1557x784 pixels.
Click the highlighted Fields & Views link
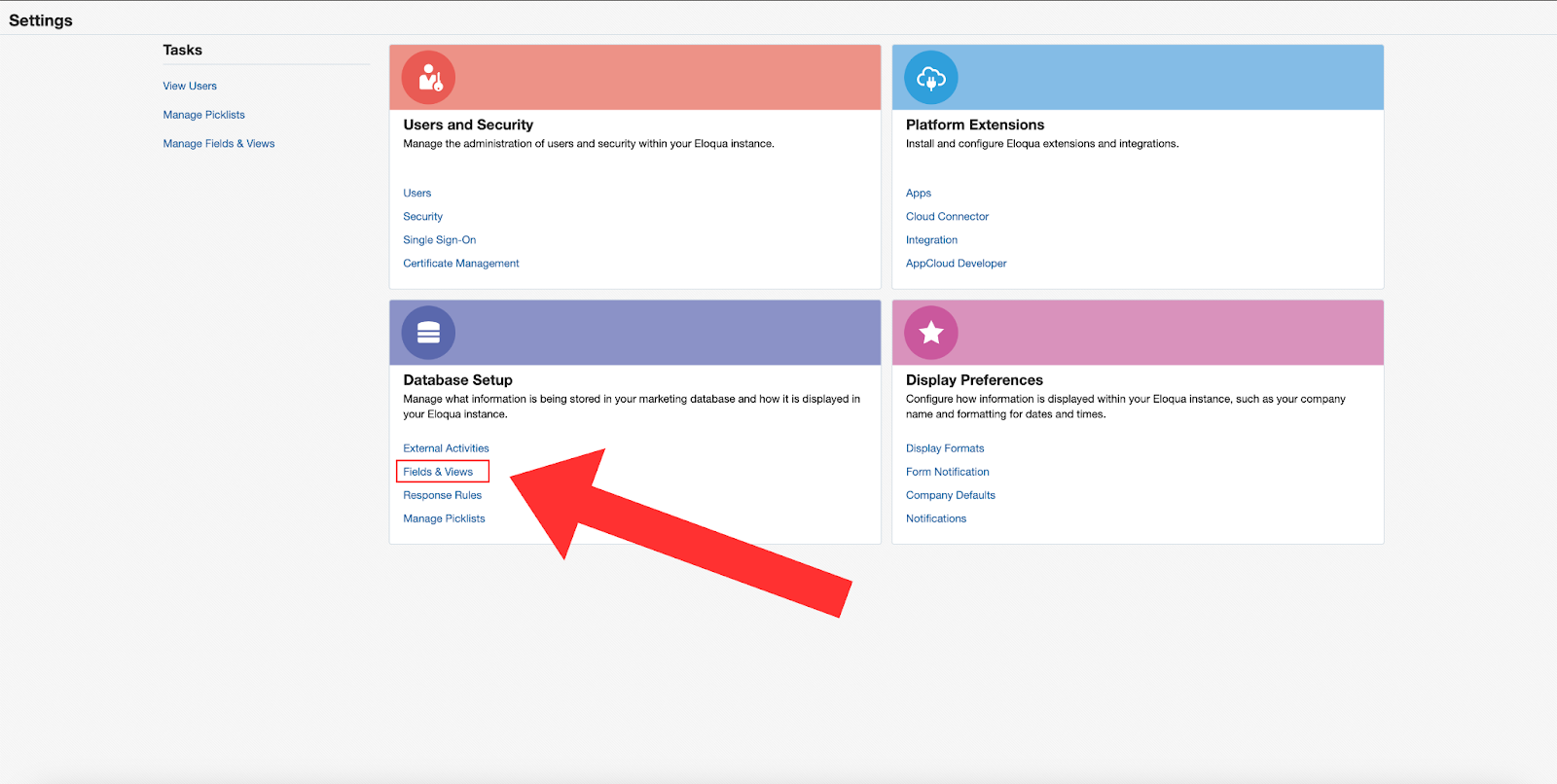(x=438, y=472)
